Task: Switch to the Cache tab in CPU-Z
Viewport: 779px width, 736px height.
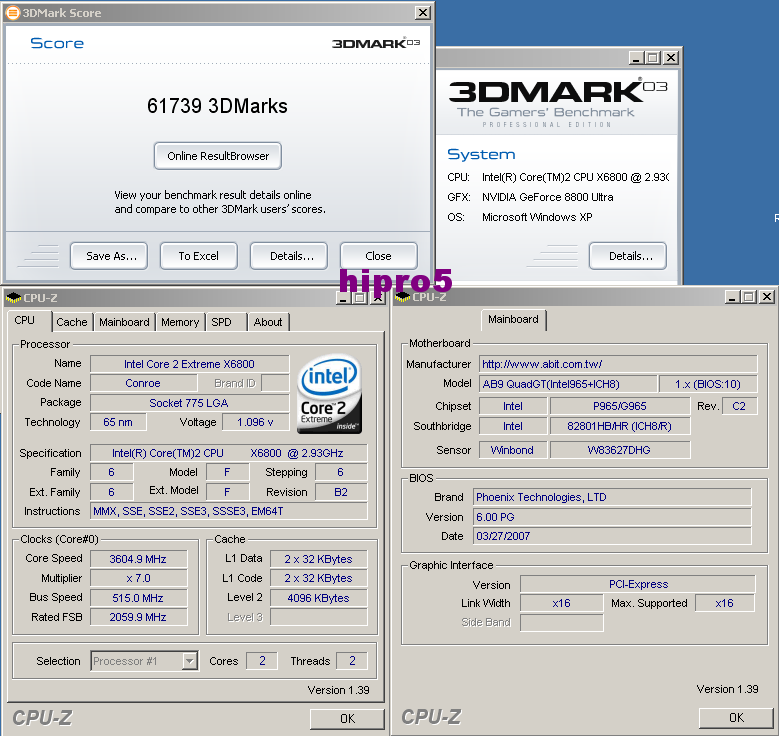Action: pos(72,322)
